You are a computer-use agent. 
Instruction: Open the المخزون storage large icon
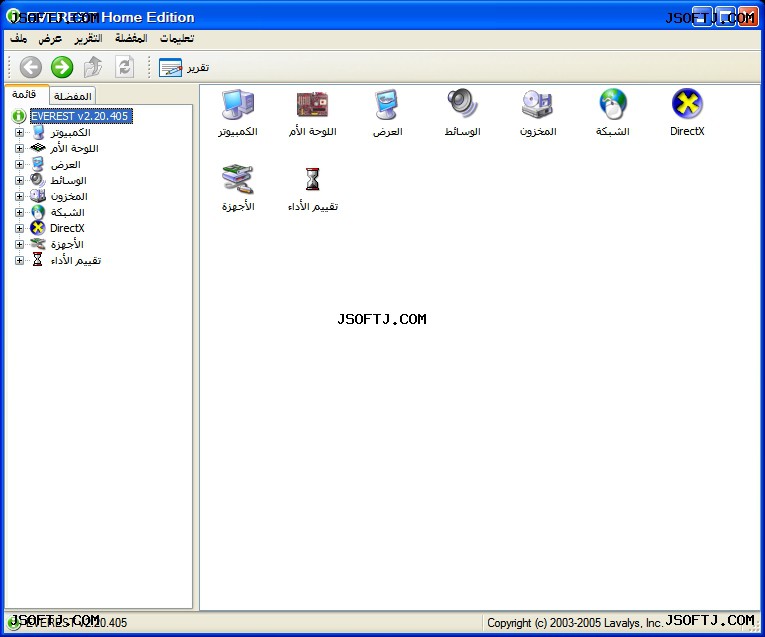pyautogui.click(x=537, y=104)
